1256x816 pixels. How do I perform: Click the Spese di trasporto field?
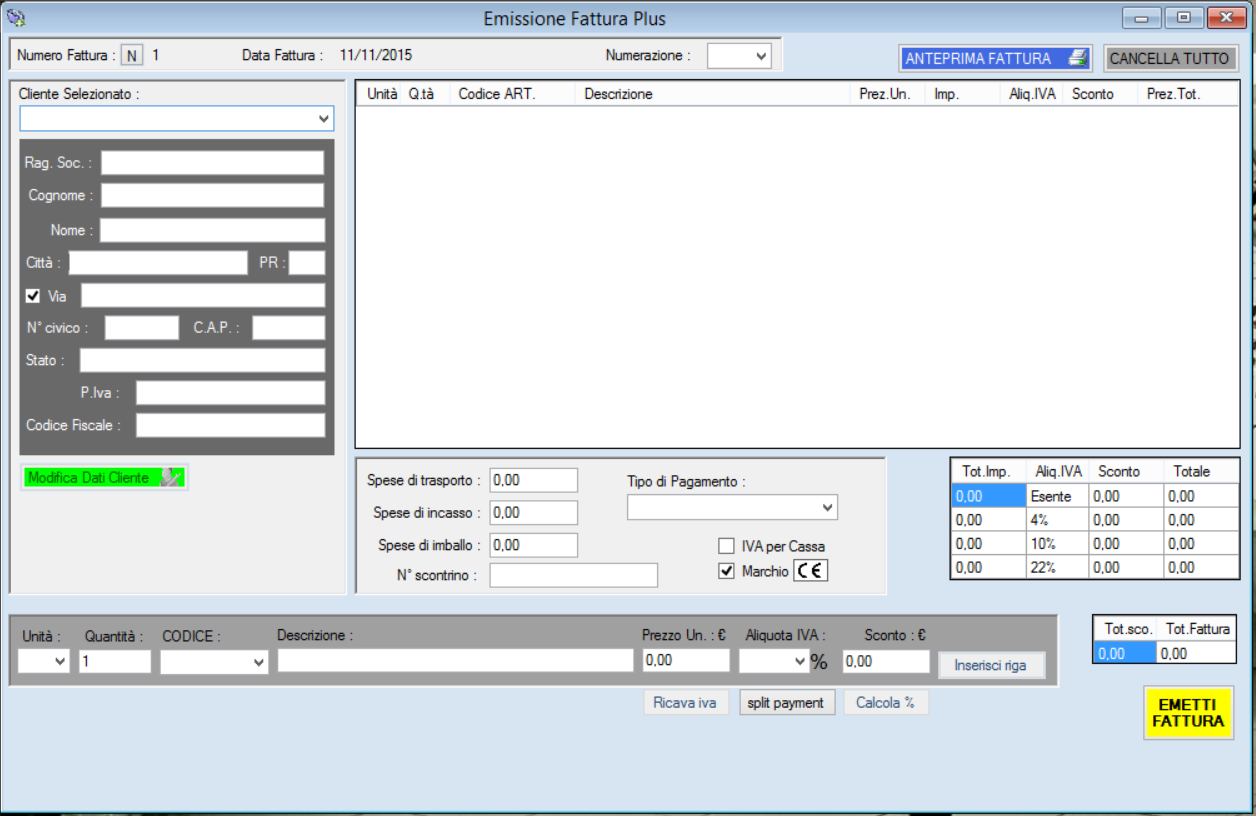(x=534, y=480)
